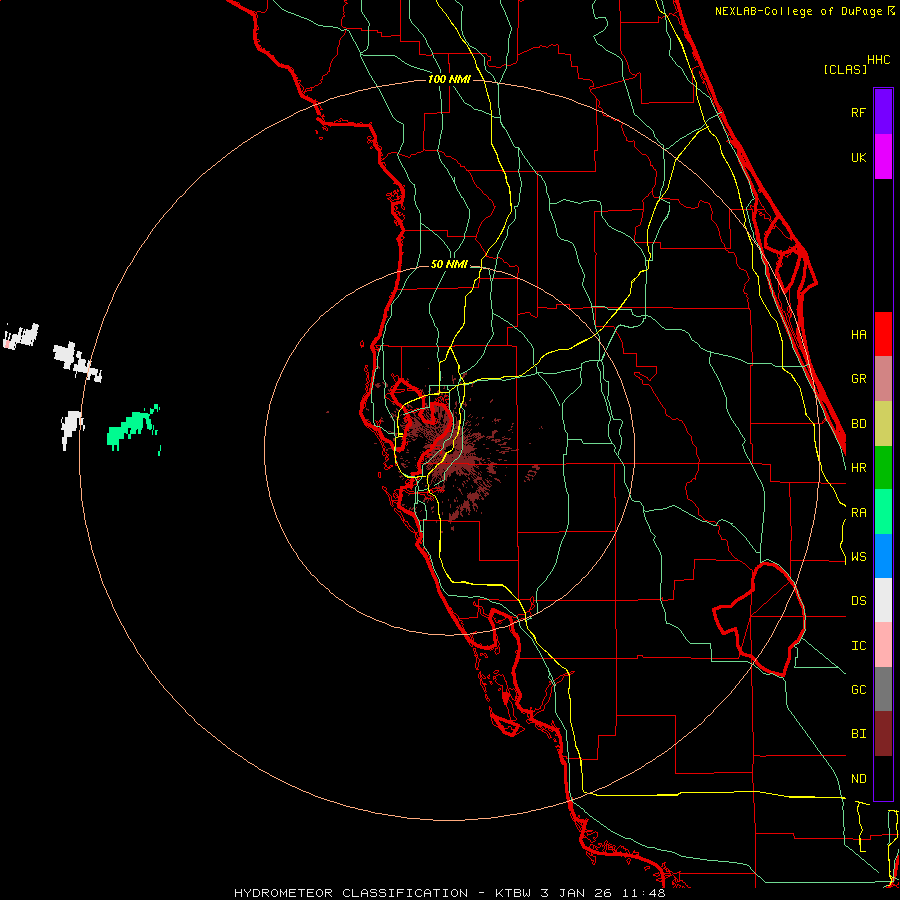900x900 pixels.
Task: Click the WS legend label
Action: 858,557
